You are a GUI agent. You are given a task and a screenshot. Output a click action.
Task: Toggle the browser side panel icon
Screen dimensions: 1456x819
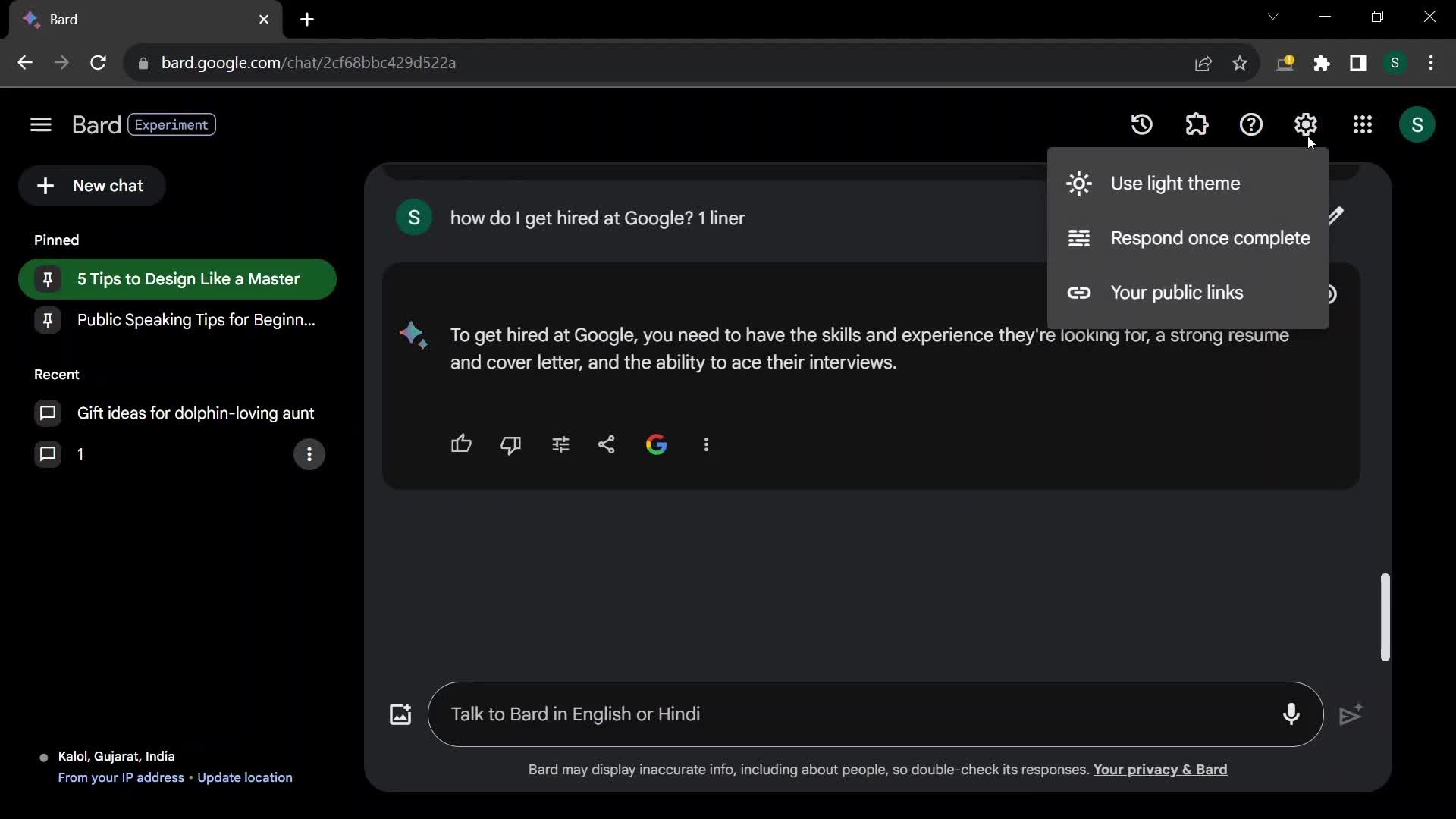pos(1358,63)
